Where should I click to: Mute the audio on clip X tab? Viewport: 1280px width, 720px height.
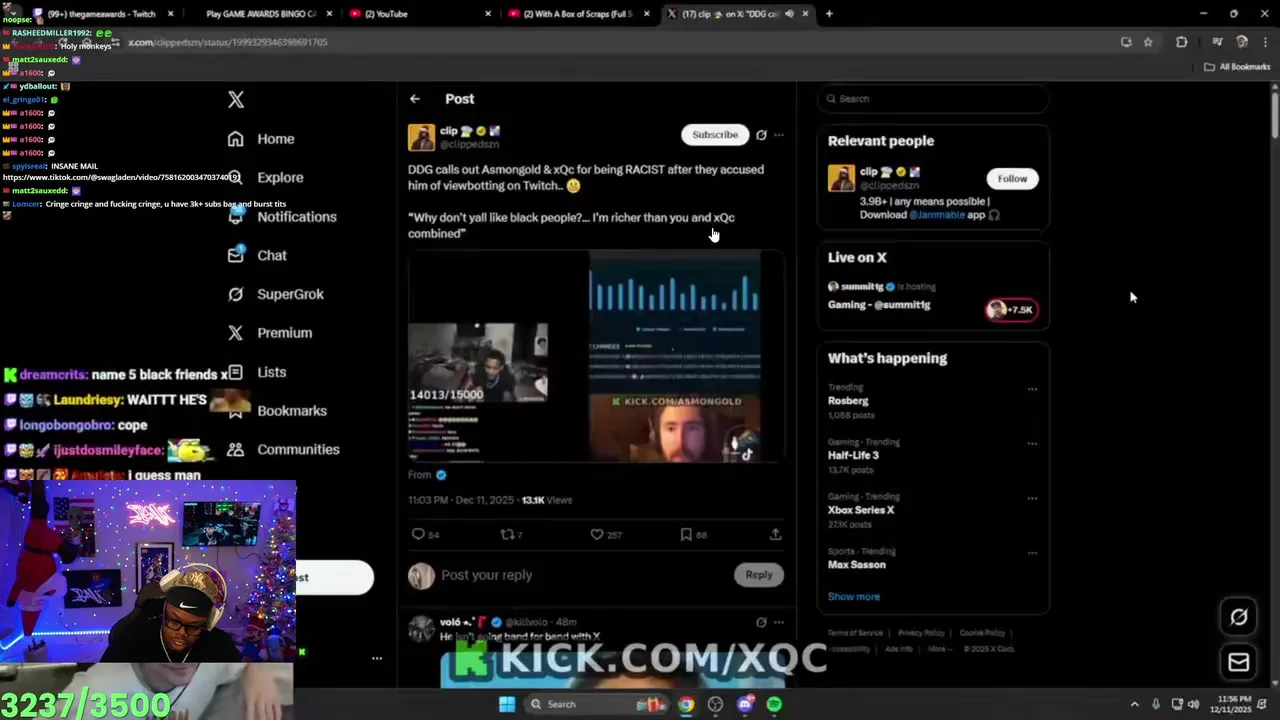(x=790, y=14)
